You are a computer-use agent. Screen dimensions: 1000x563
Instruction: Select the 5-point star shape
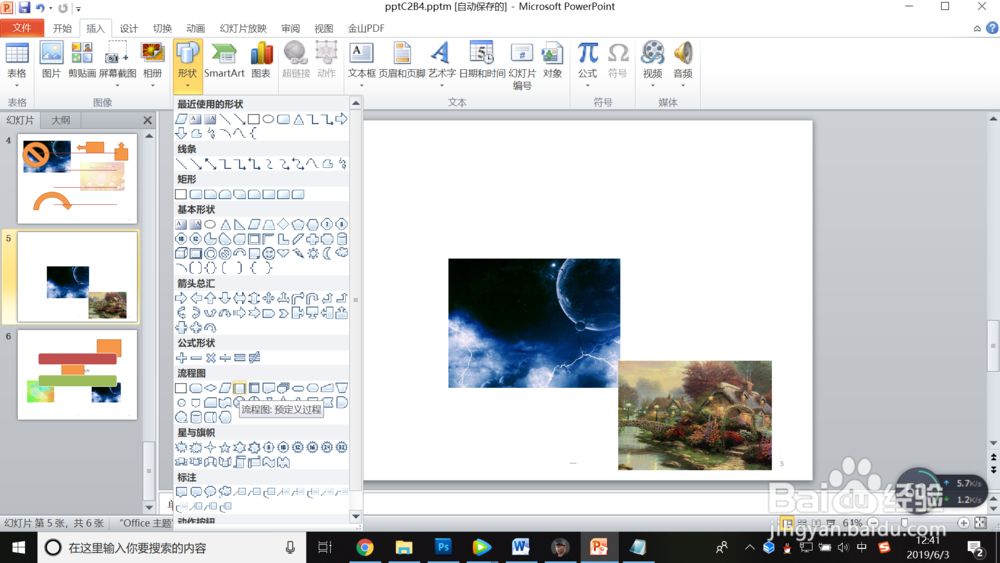coord(224,448)
